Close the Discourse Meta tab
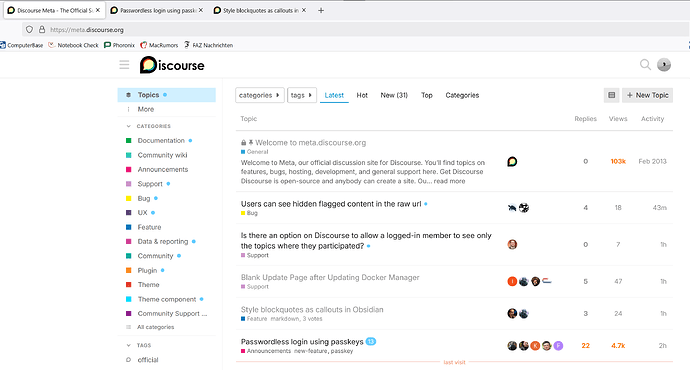Viewport: 690px width, 370px height. point(98,10)
